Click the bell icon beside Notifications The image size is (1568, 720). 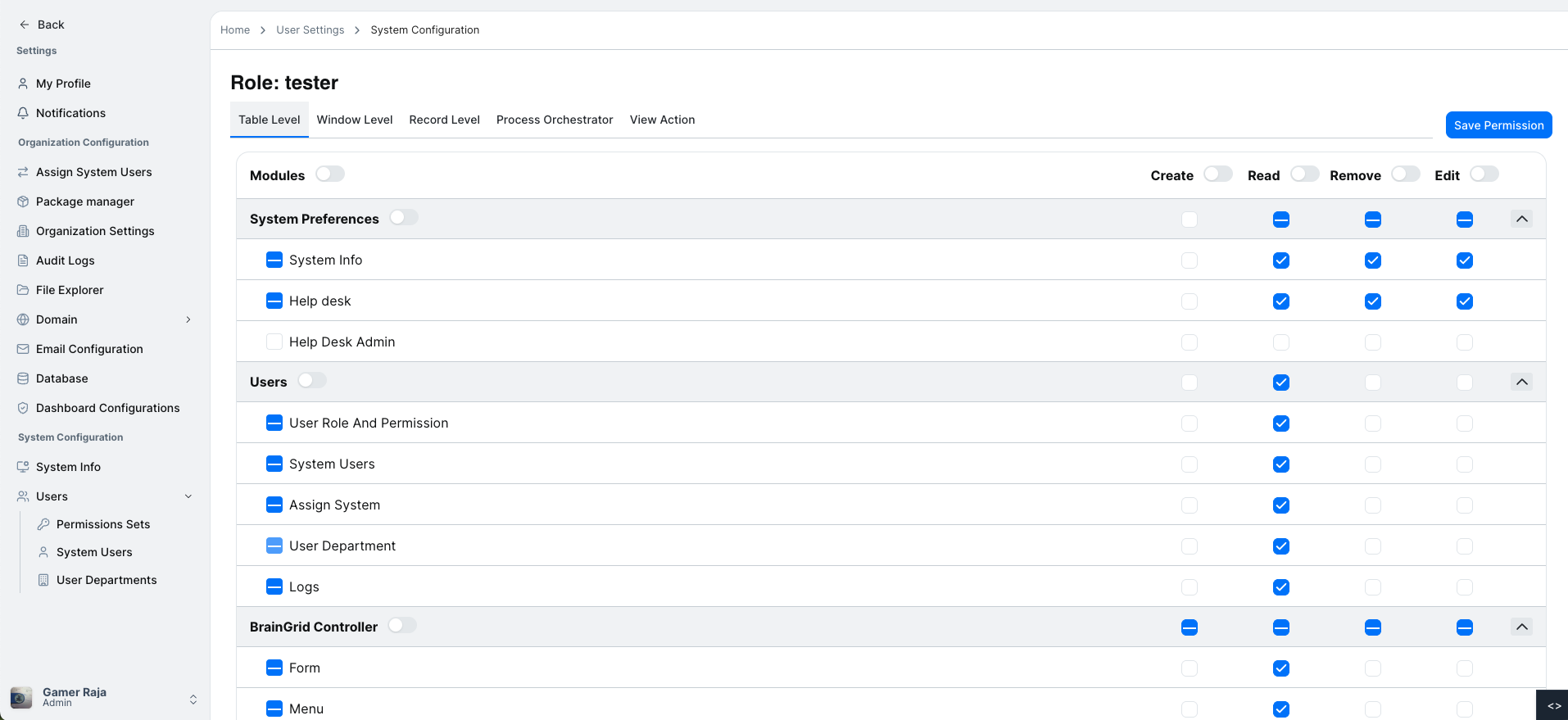23,113
